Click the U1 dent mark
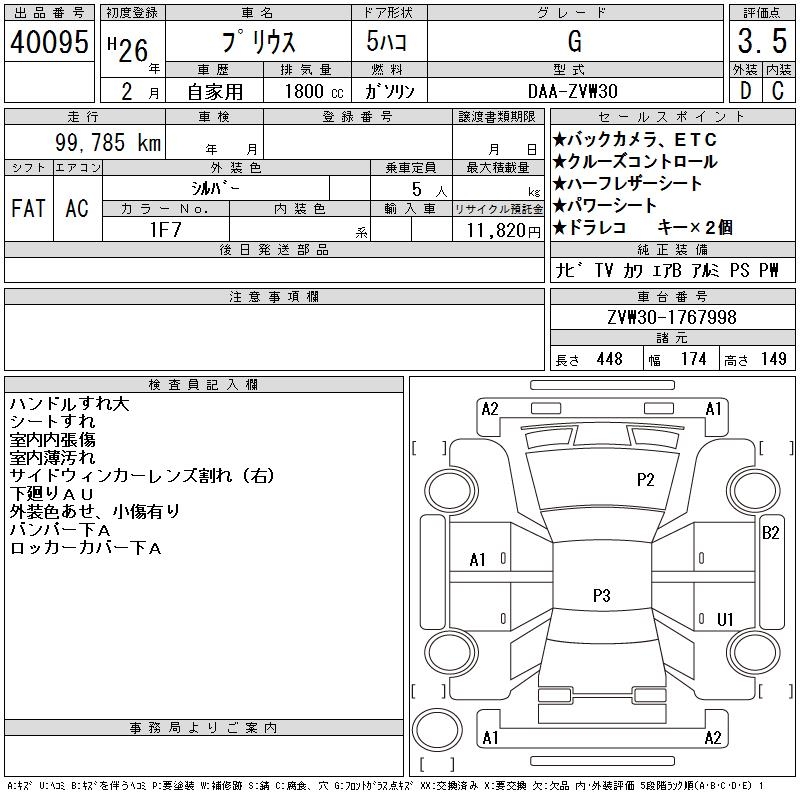Image resolution: width=800 pixels, height=800 pixels. 725,619
